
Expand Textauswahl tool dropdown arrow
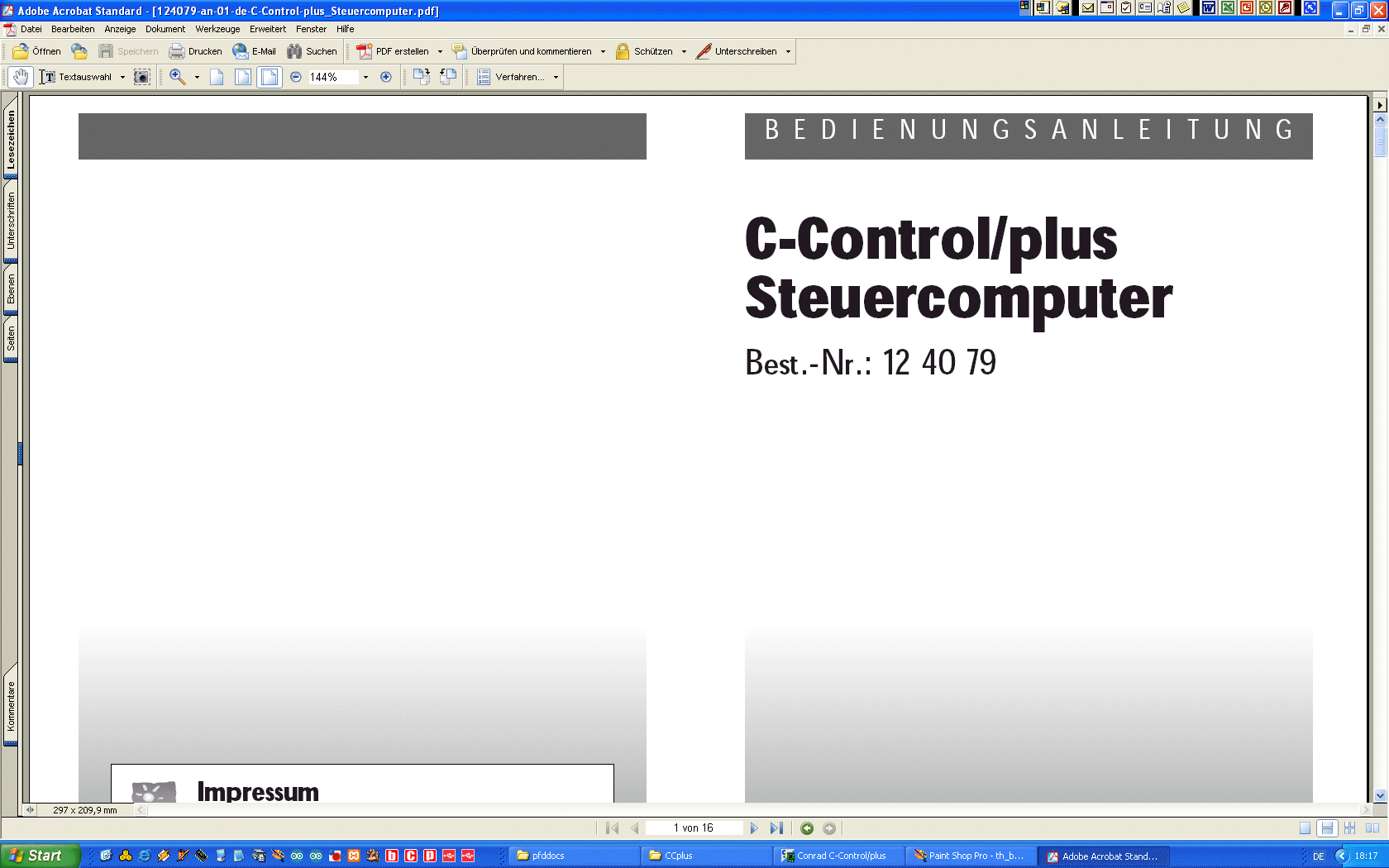[x=122, y=77]
